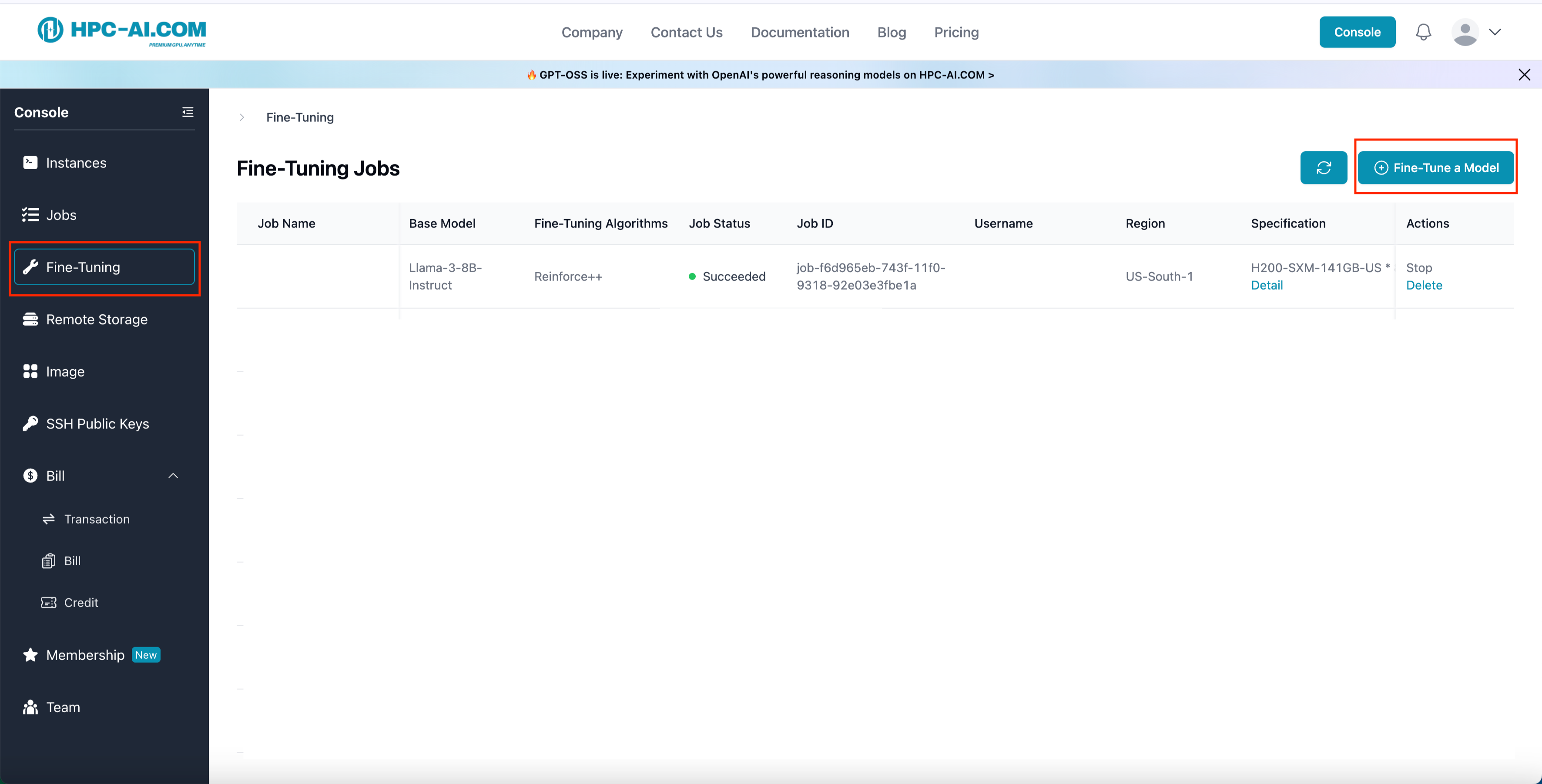Open the account dropdown arrow
Viewport: 1542px width, 784px height.
point(1495,32)
